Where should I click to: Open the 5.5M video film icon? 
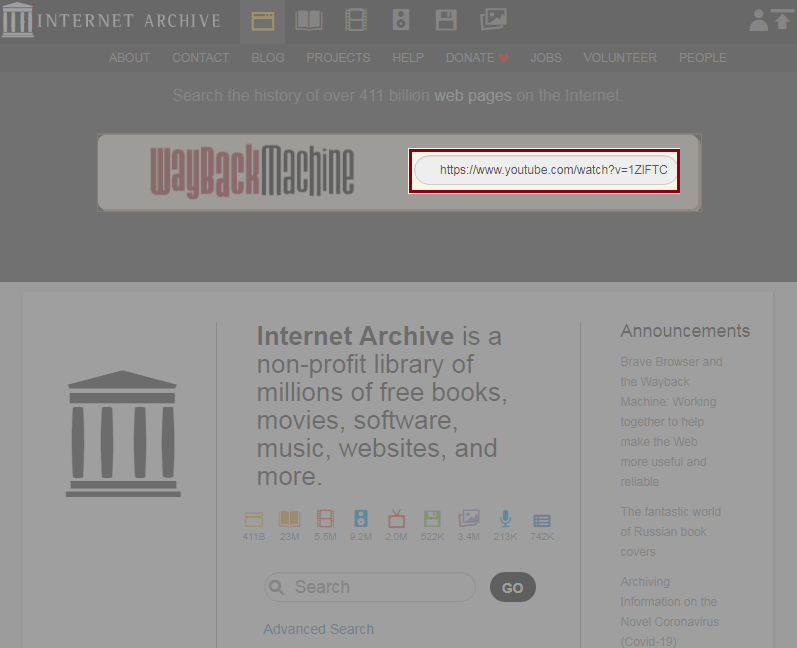pyautogui.click(x=325, y=519)
